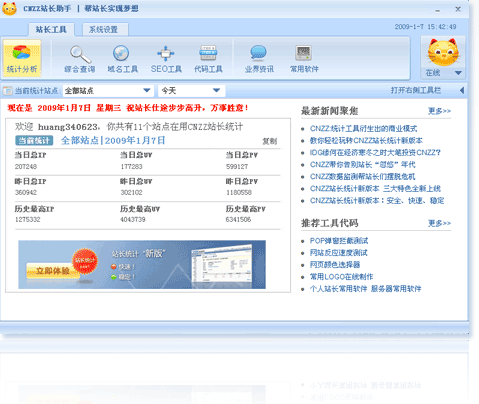Open 更多>> beside 推荐工具代码
Screen dimensions: 479x404
(x=439, y=223)
